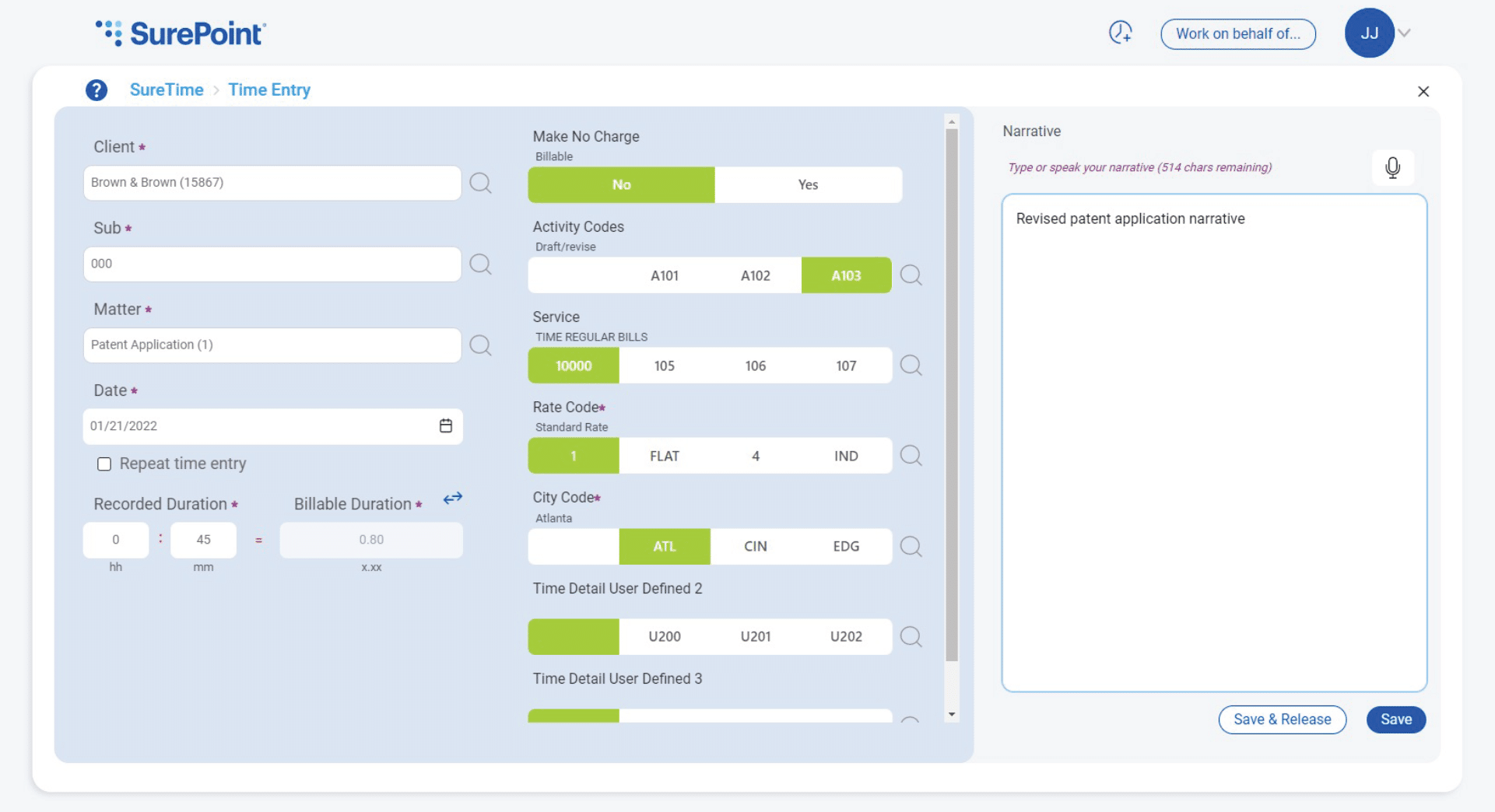Open the Matter lookup magnifier

coord(481,345)
